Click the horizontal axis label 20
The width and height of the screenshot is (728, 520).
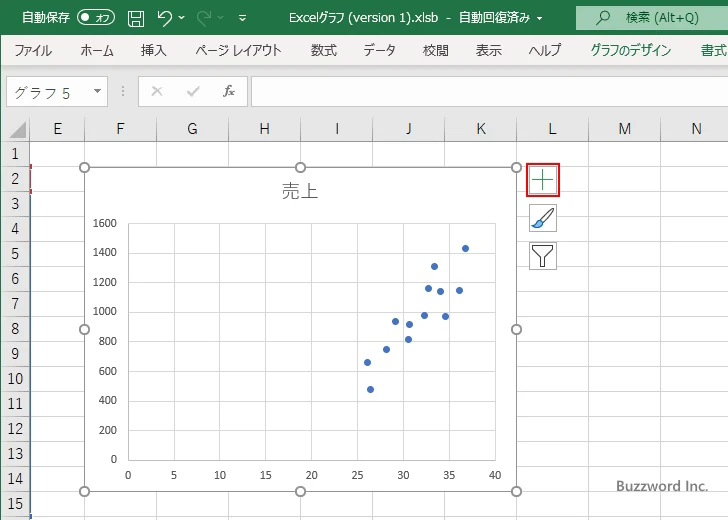[x=312, y=475]
